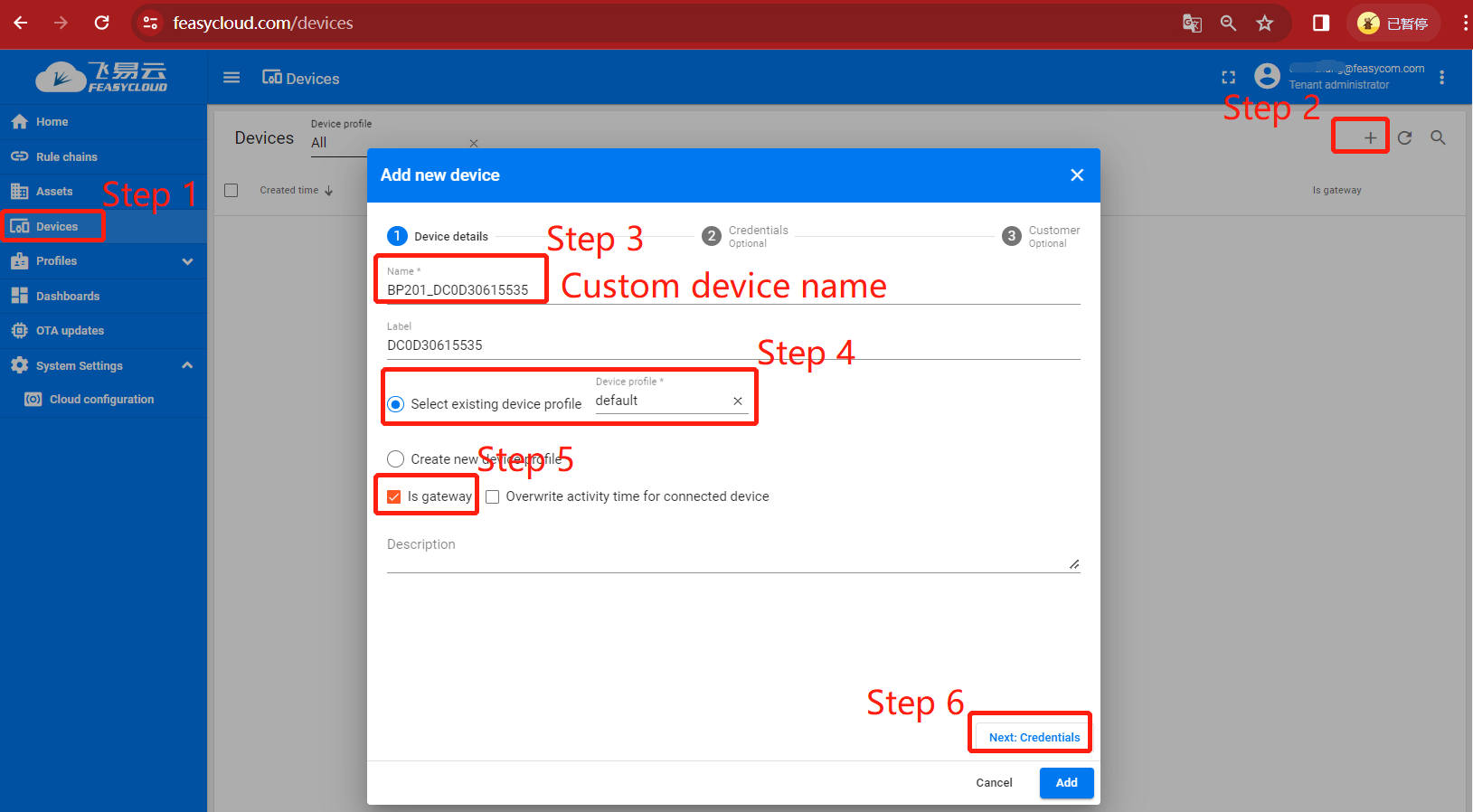1473x812 pixels.
Task: Open Dashboards in the sidebar
Action: click(68, 297)
